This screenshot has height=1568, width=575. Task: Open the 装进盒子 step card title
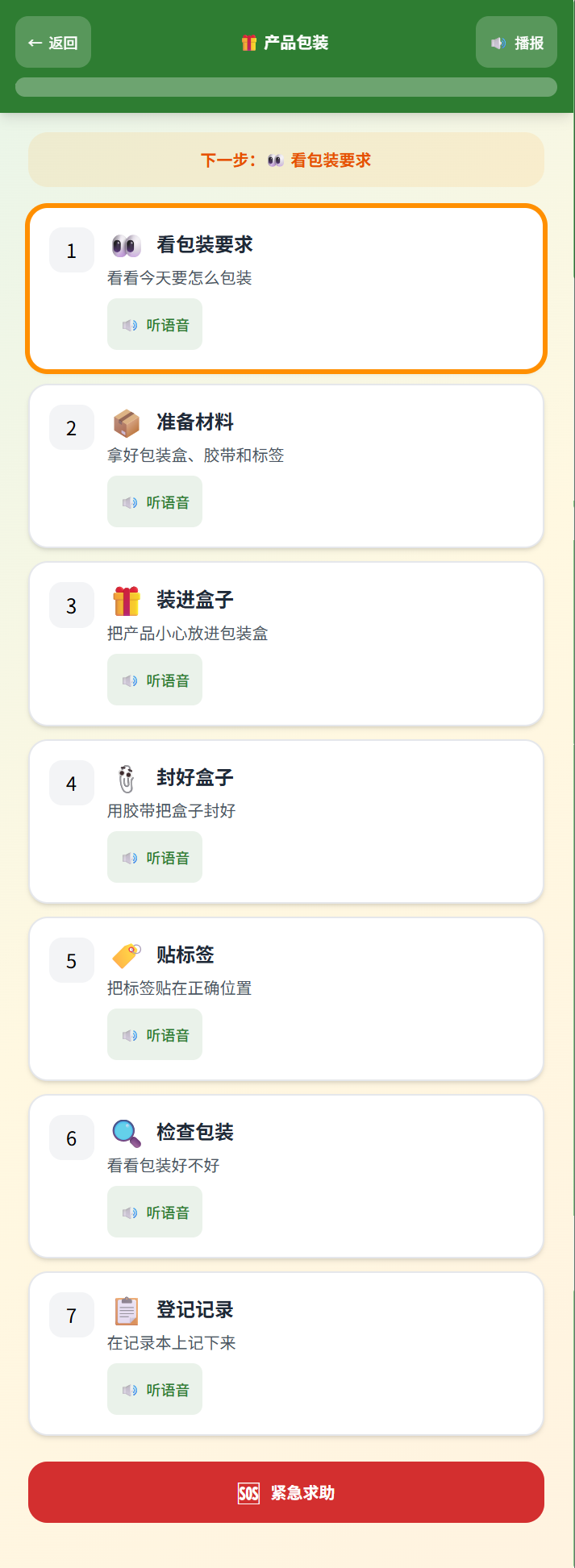pyautogui.click(x=195, y=600)
